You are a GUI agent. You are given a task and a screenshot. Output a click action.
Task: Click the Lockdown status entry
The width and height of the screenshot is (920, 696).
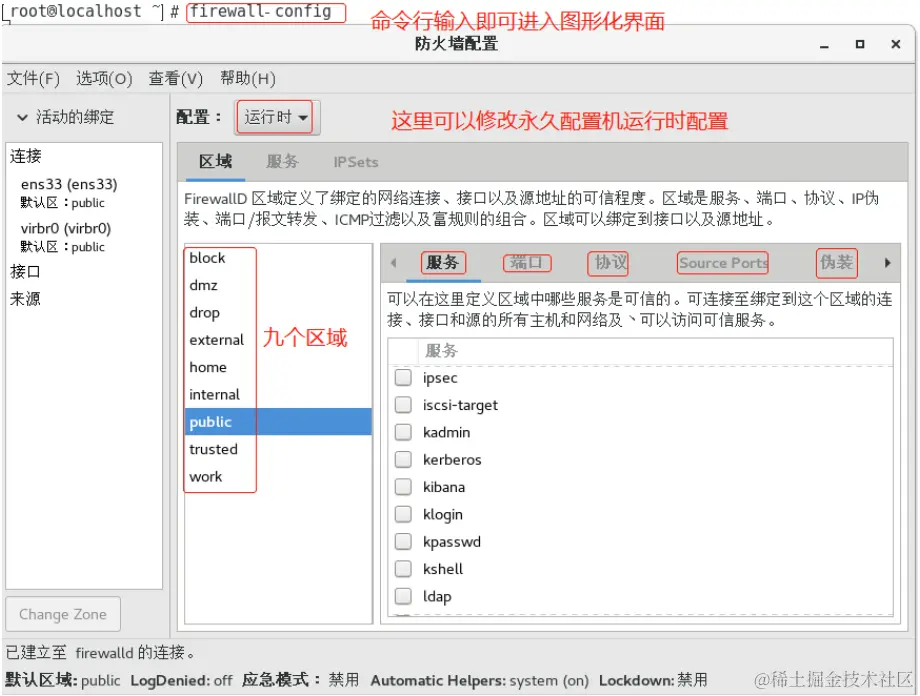pyautogui.click(x=653, y=681)
